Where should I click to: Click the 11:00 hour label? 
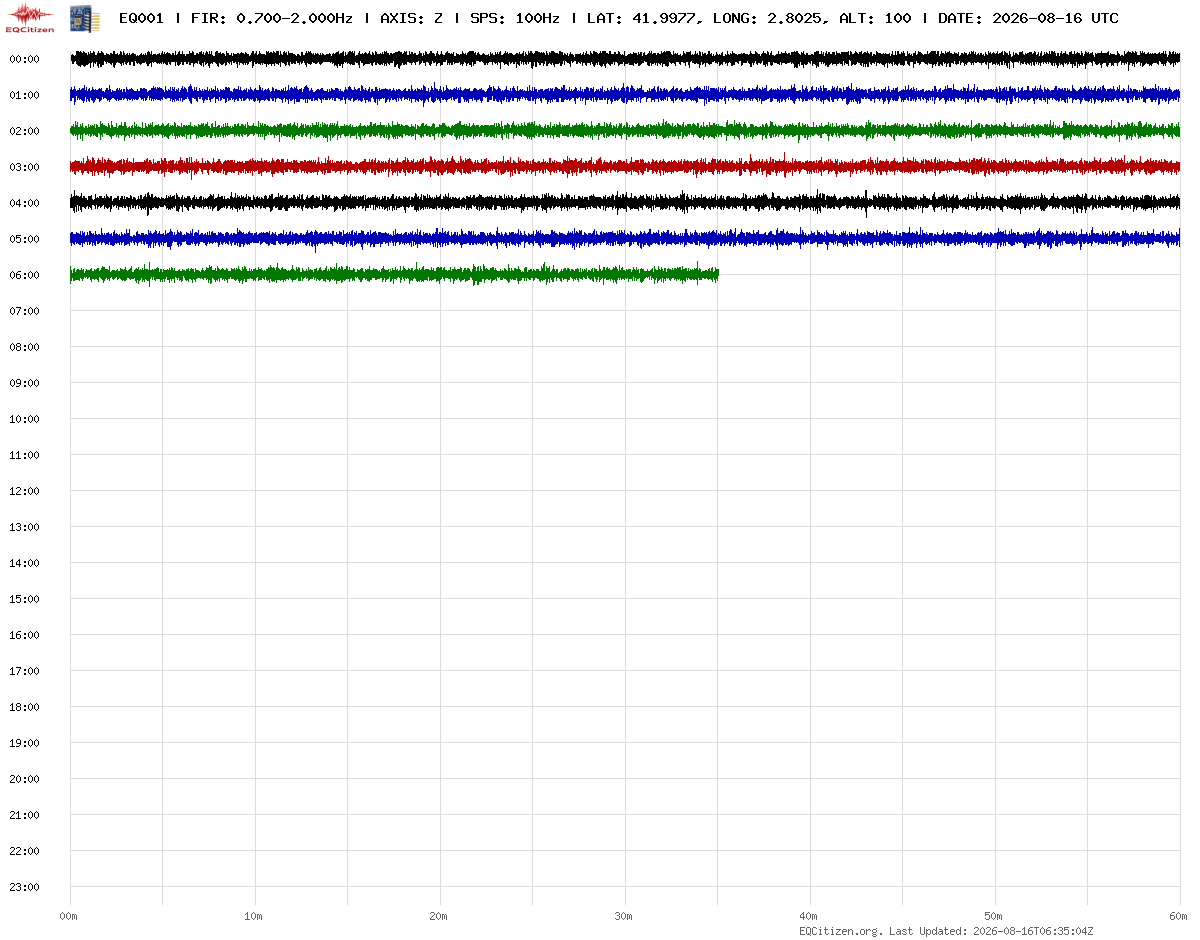tap(24, 455)
